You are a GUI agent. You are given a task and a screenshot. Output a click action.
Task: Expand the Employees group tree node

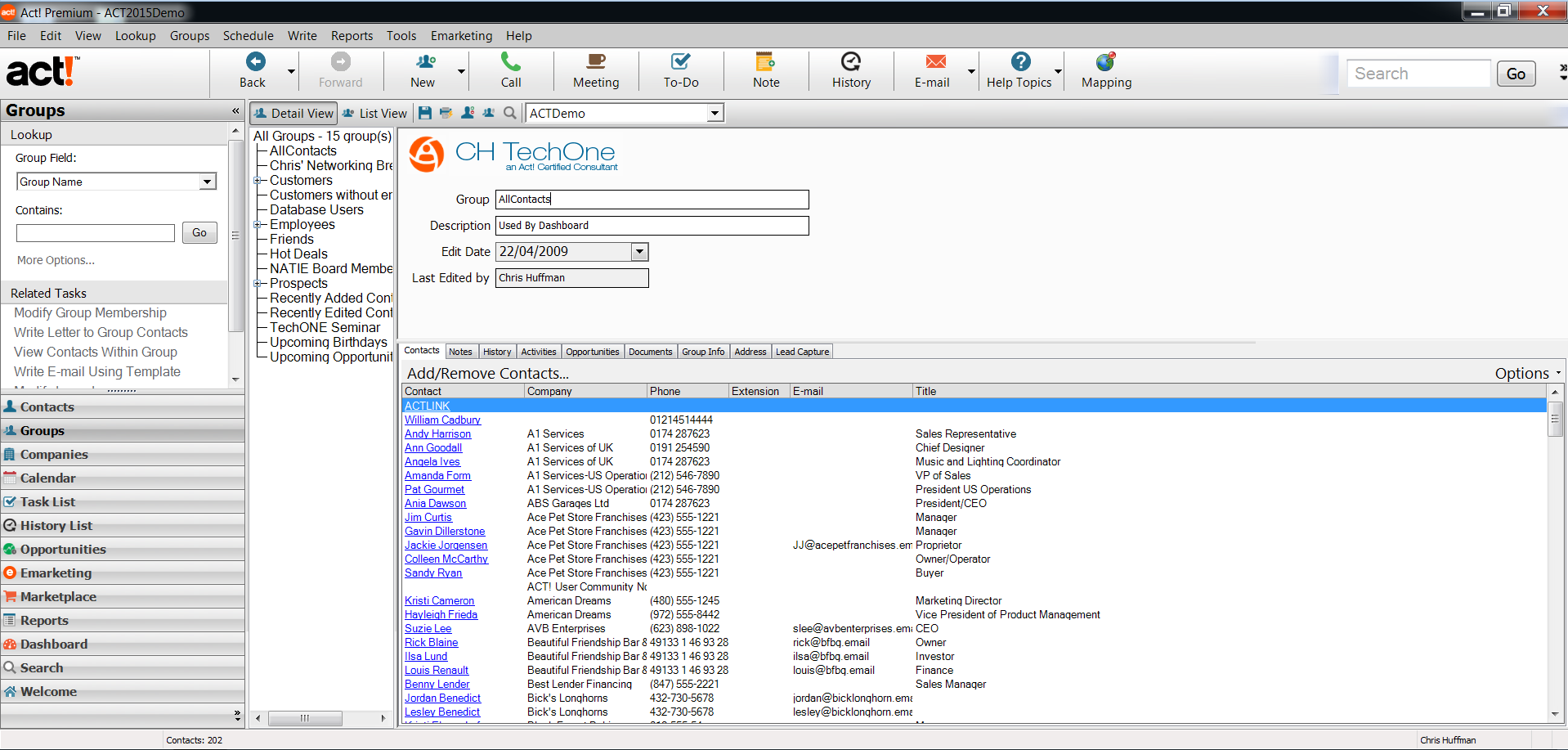[x=257, y=225]
